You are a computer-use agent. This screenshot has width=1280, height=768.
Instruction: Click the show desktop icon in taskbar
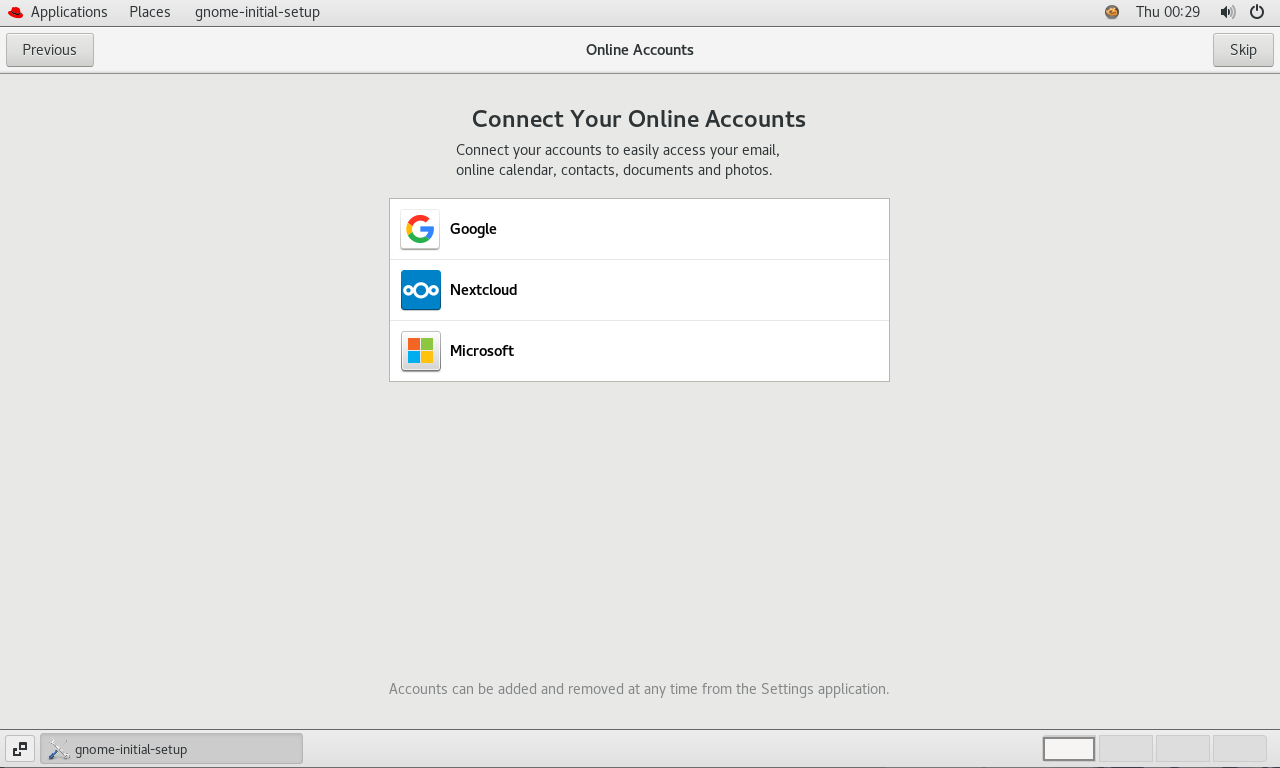click(20, 748)
